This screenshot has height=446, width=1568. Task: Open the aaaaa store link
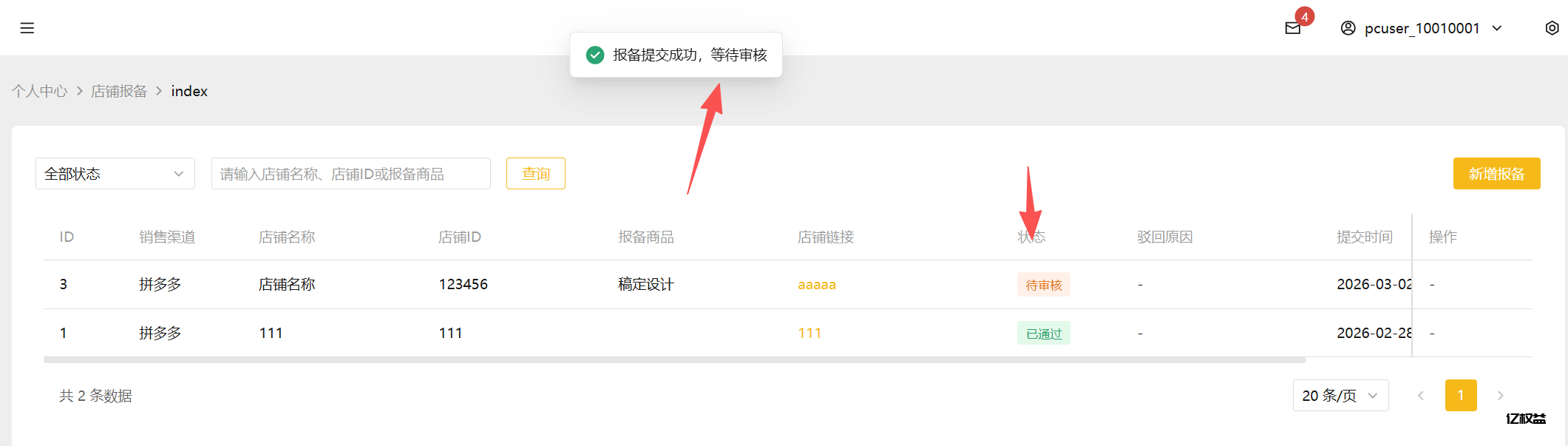816,284
